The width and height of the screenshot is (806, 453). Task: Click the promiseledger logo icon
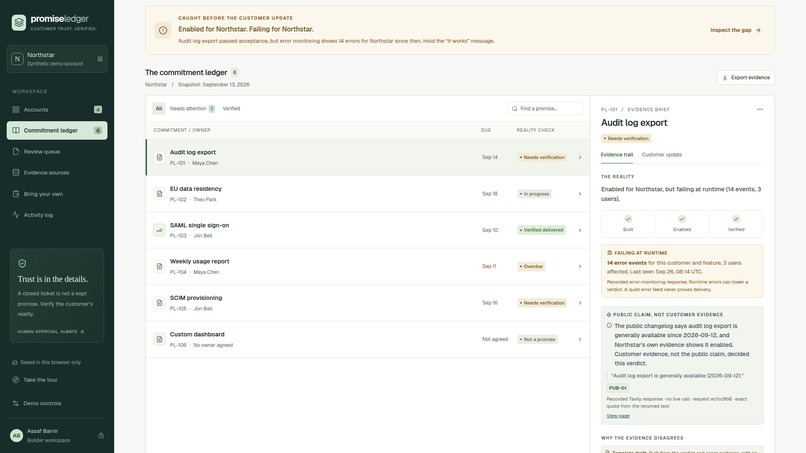(19, 23)
